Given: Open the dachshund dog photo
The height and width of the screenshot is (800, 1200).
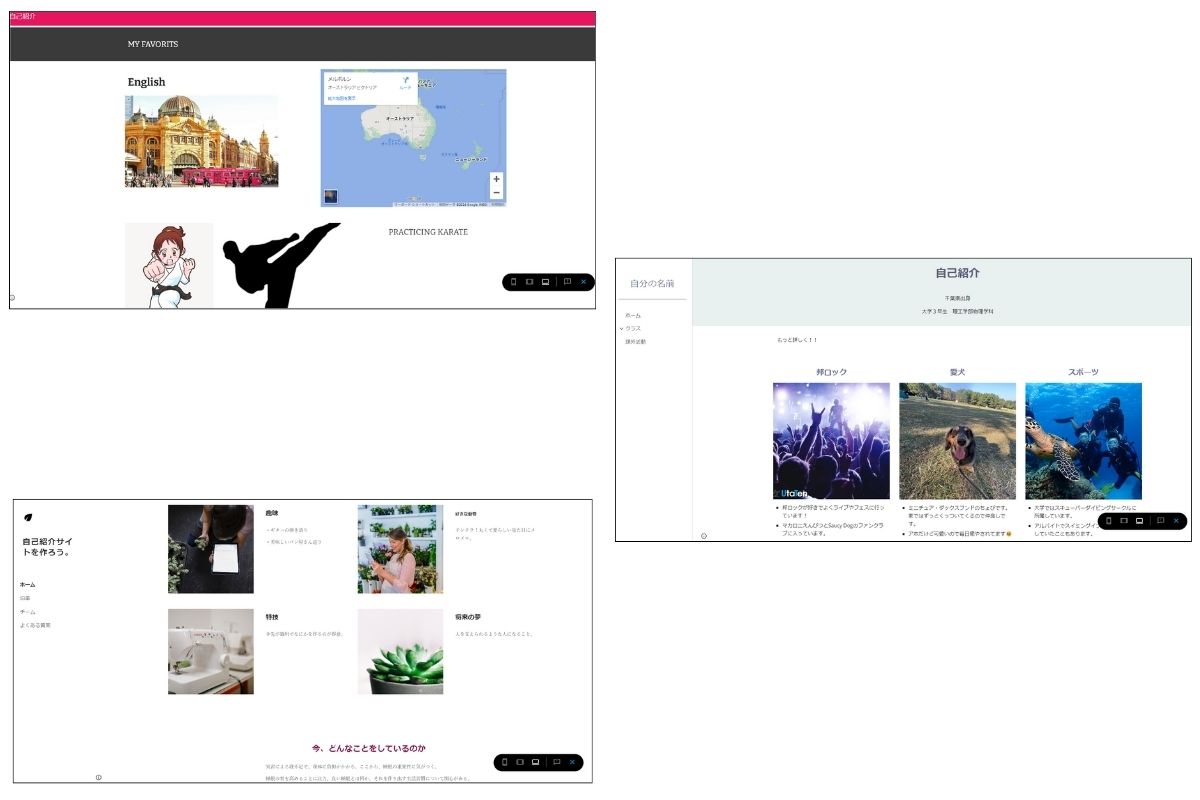Looking at the screenshot, I should (957, 441).
